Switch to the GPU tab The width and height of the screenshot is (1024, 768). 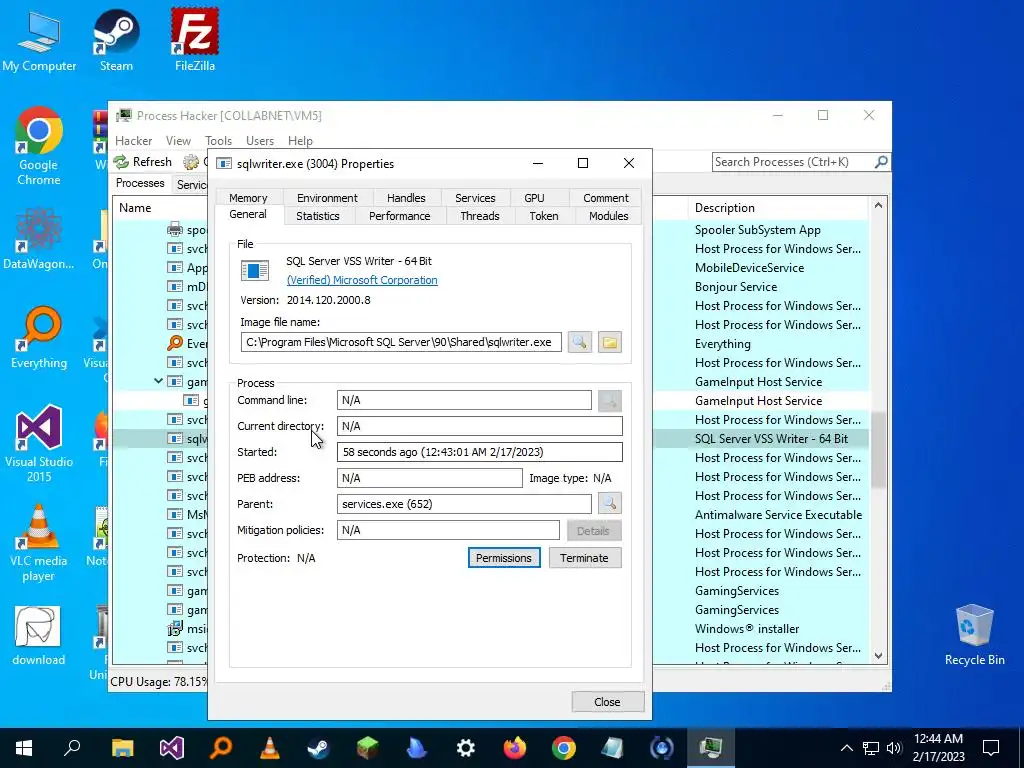click(534, 198)
